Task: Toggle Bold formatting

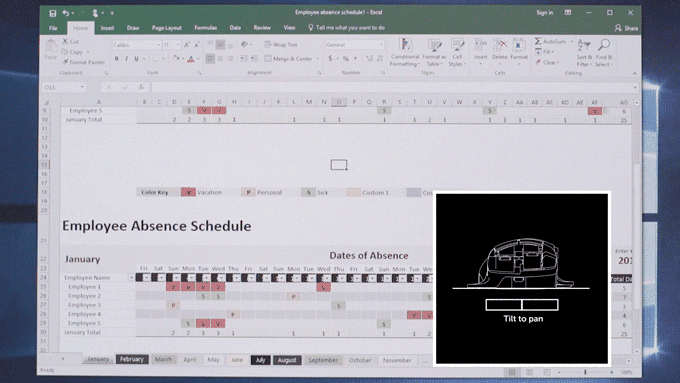Action: (x=116, y=59)
